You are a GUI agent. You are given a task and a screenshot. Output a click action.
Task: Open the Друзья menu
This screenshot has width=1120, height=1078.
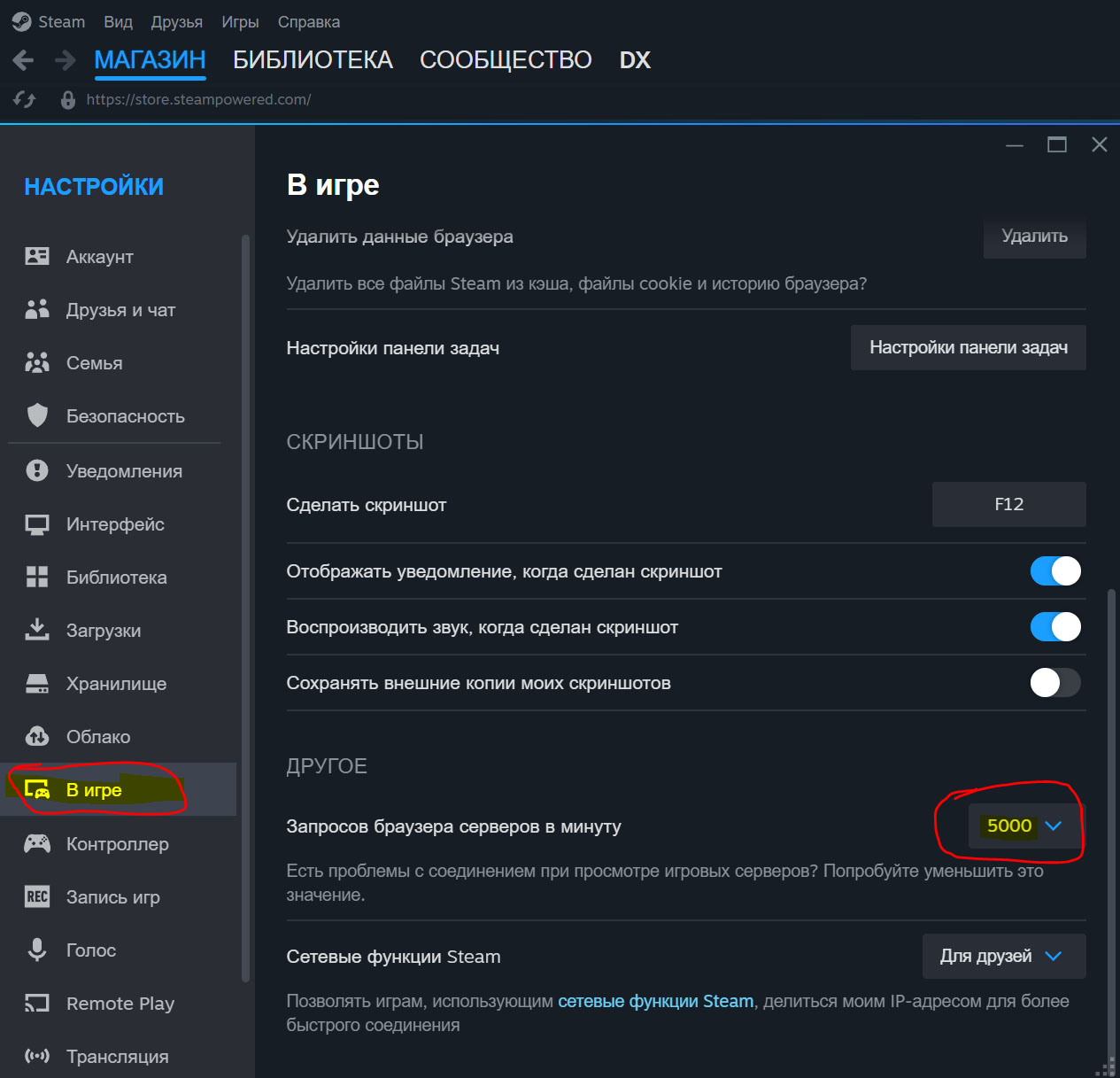click(176, 21)
